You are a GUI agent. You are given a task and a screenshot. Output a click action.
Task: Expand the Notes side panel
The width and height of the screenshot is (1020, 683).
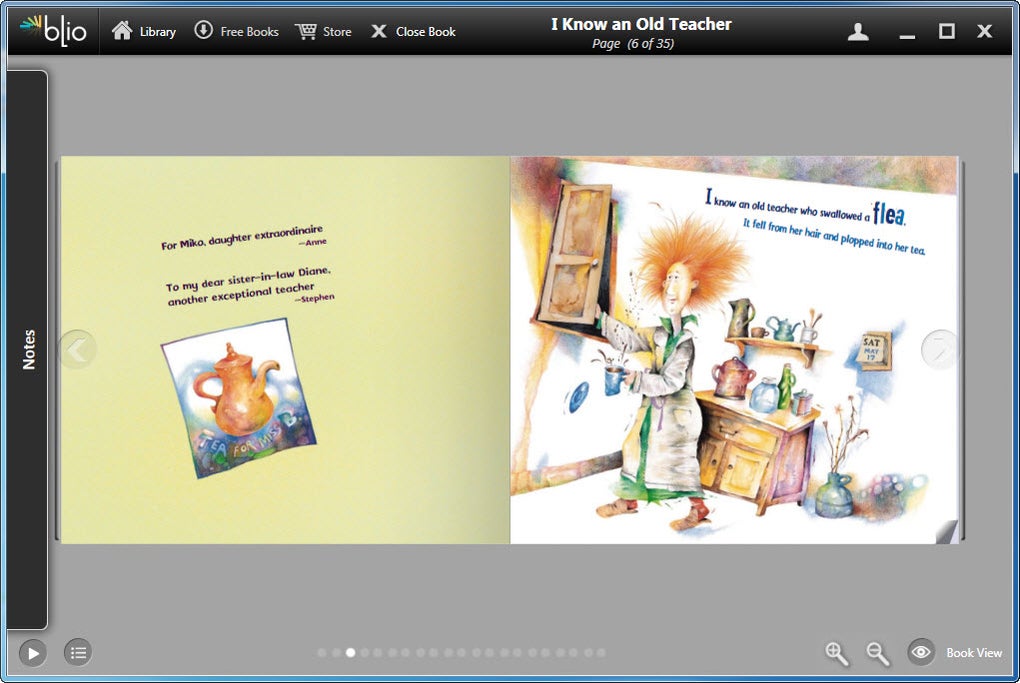click(x=27, y=349)
